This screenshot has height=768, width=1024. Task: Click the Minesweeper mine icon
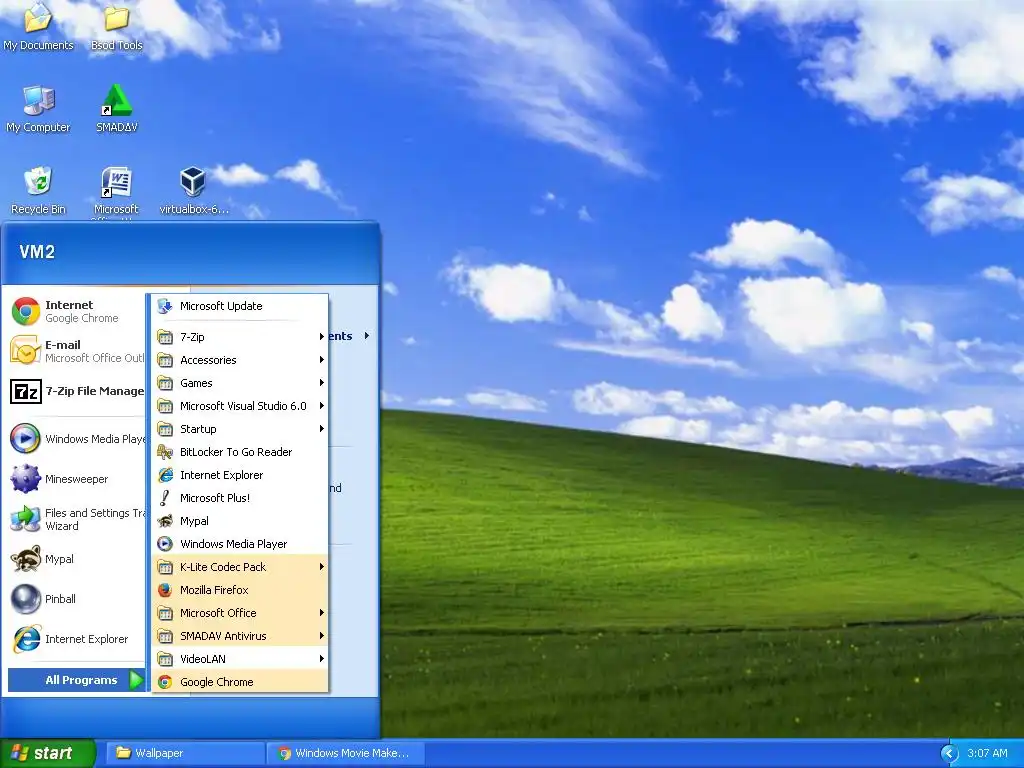tap(25, 479)
